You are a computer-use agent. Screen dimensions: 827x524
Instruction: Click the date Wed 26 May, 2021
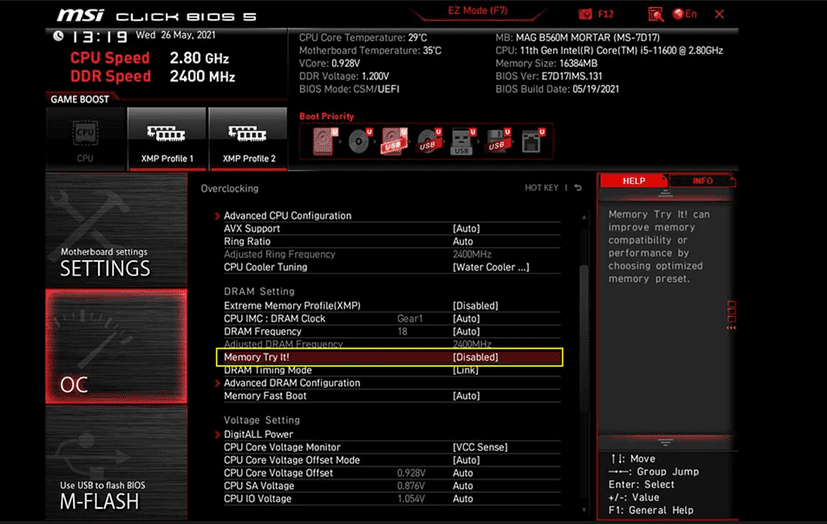[176, 35]
